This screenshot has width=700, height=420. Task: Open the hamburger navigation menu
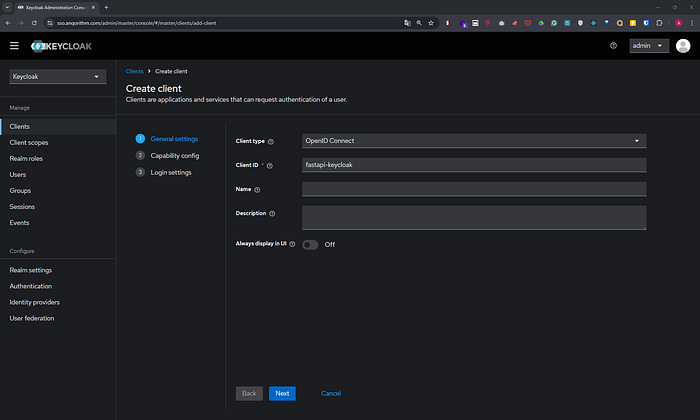tap(14, 46)
